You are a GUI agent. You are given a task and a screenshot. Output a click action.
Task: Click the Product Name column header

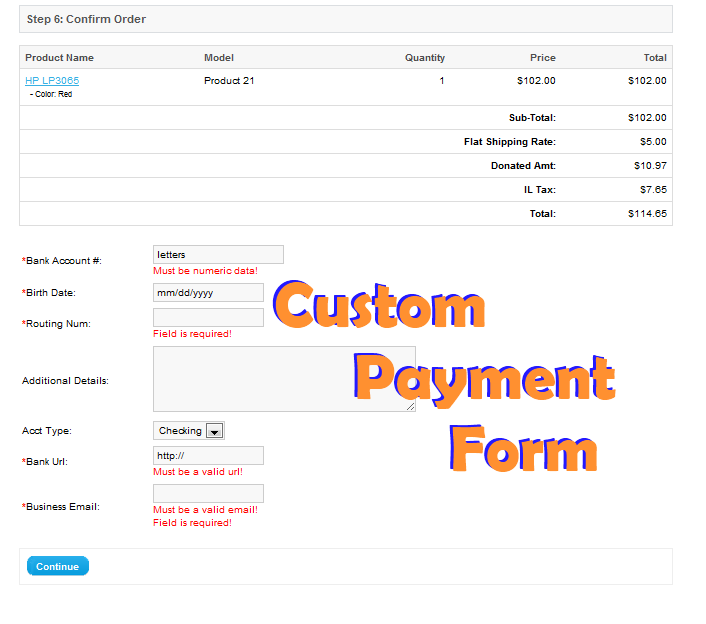(59, 58)
